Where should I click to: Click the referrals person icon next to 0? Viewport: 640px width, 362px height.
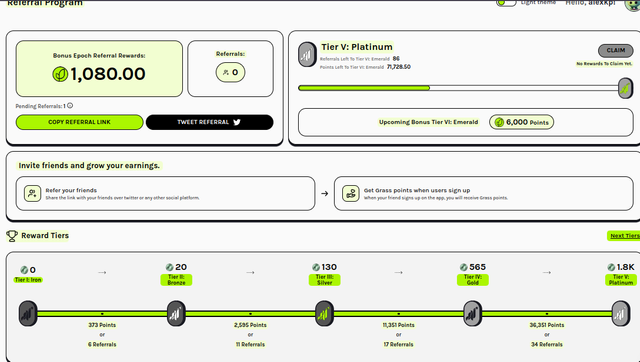[226, 72]
